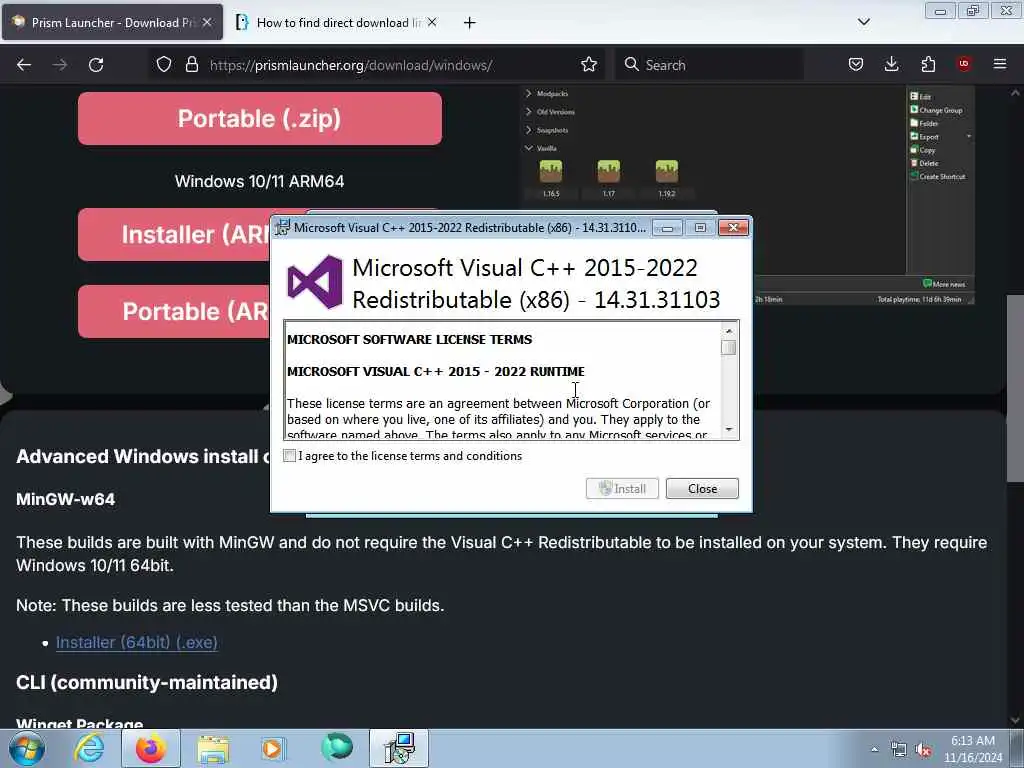Click the Install button in the dialog
This screenshot has height=768, width=1024.
[622, 488]
